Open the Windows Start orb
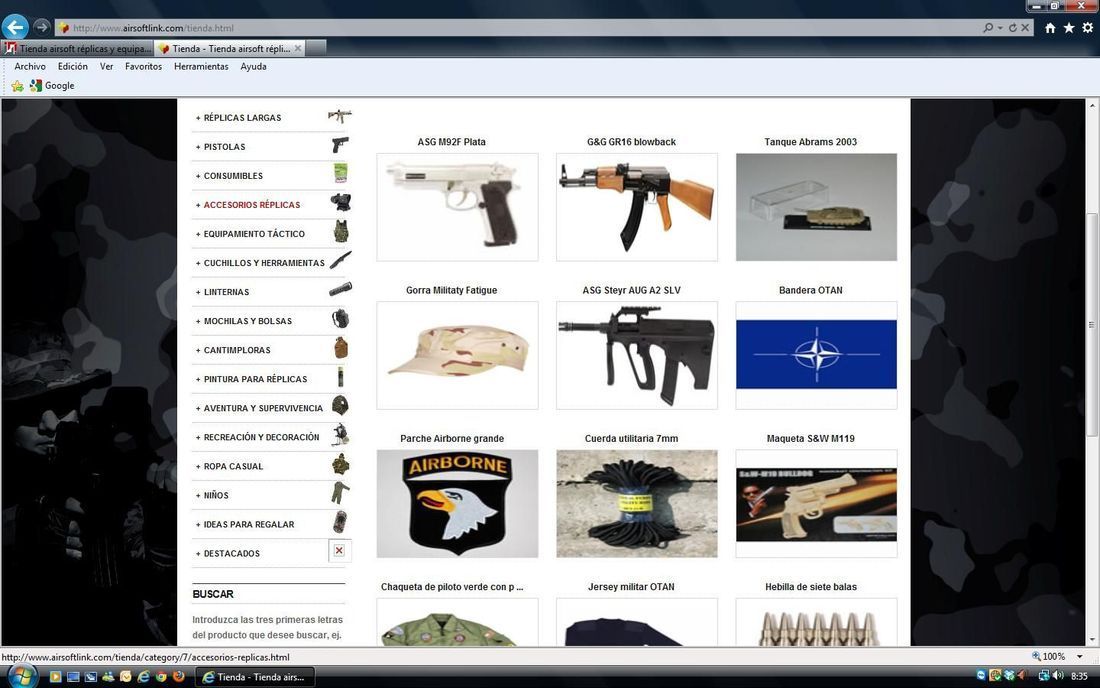 [22, 677]
